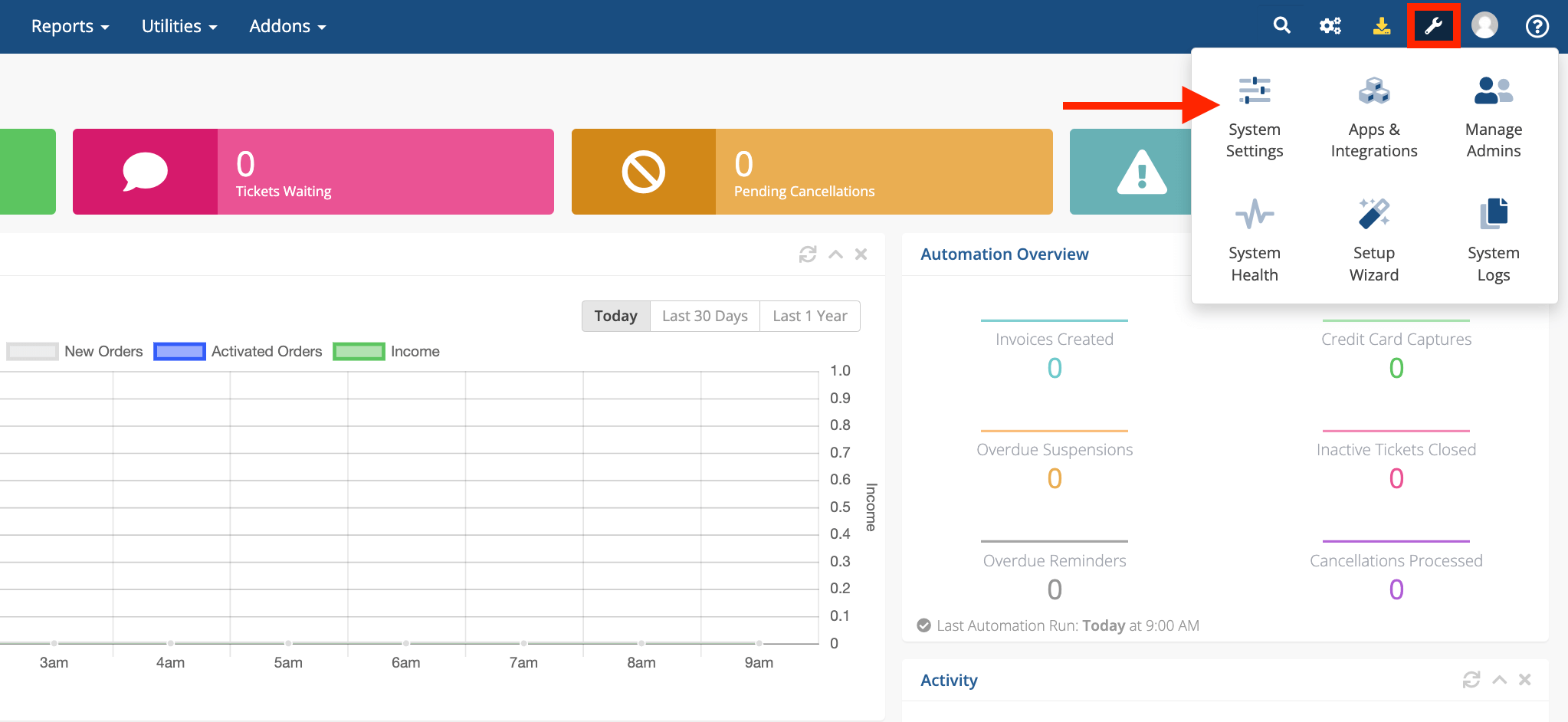
Task: Expand the Utilities dropdown menu
Action: (179, 26)
